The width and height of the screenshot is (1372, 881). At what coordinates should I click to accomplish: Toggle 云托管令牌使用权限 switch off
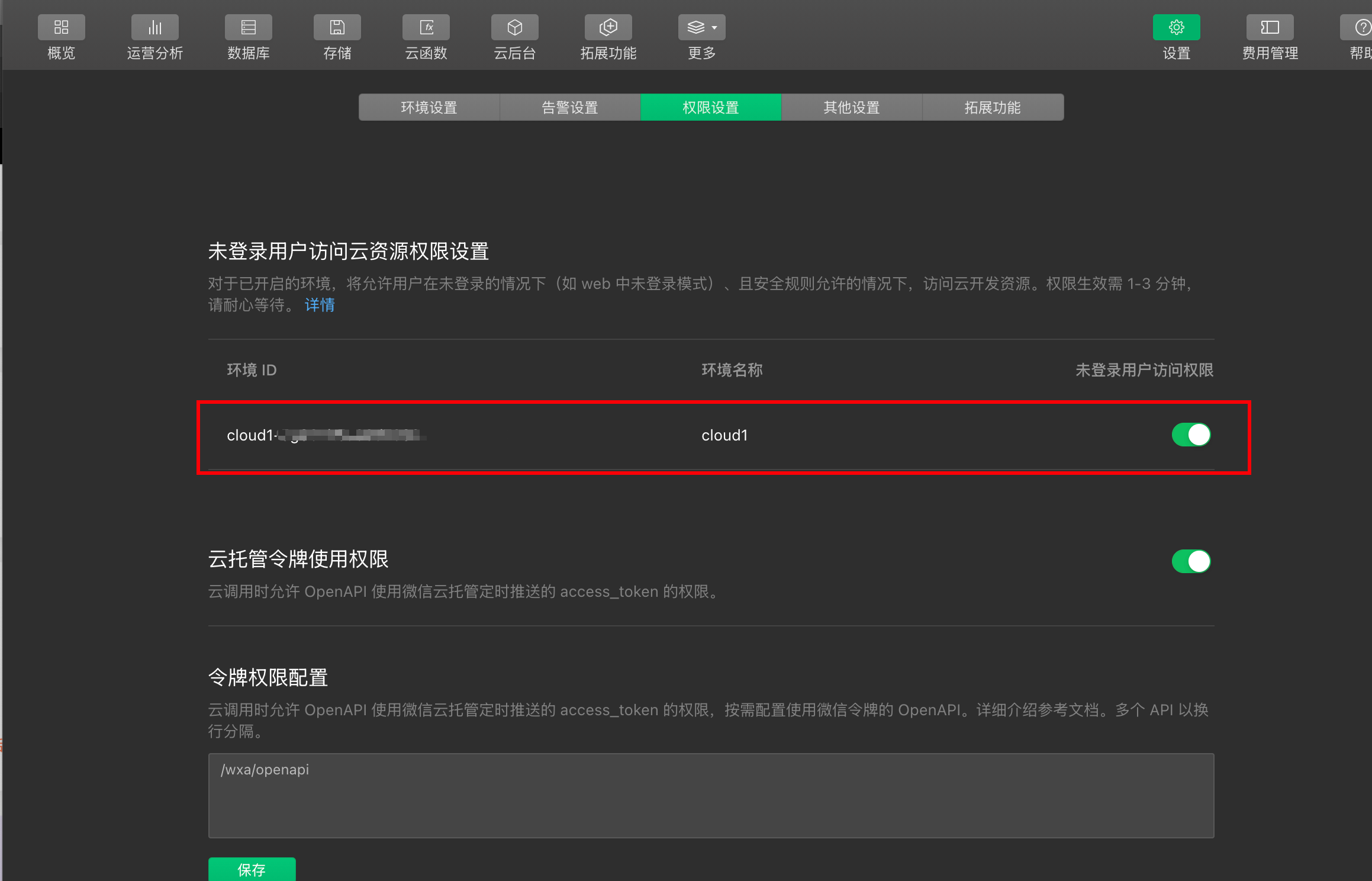(1191, 561)
